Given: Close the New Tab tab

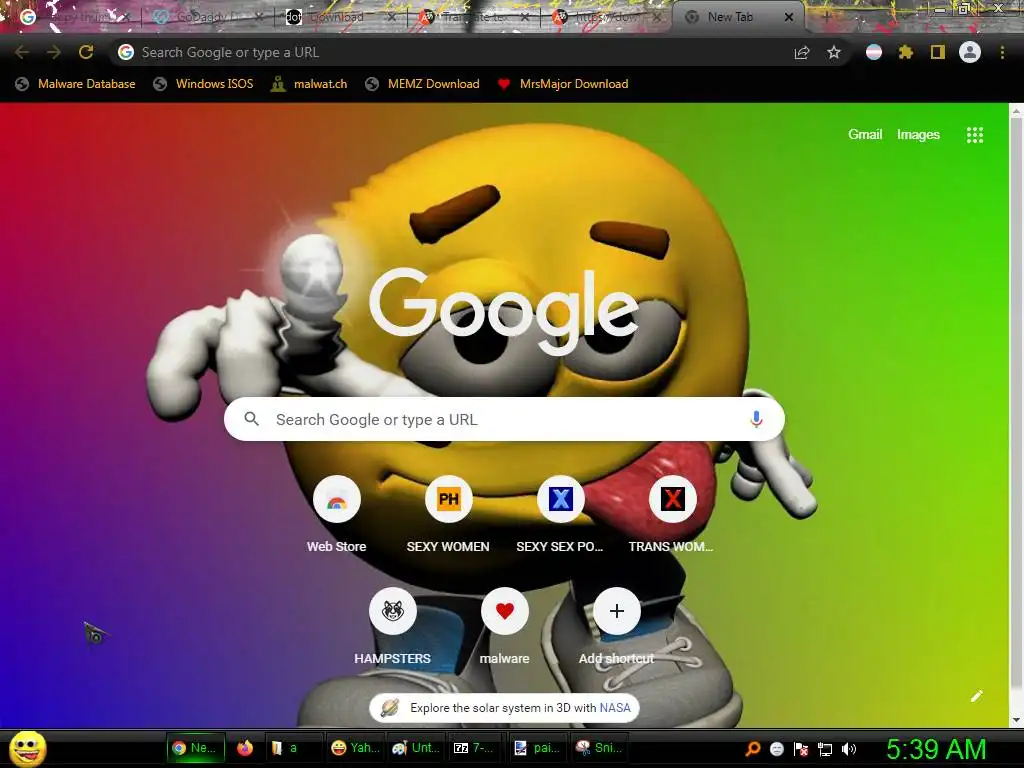Looking at the screenshot, I should (789, 17).
